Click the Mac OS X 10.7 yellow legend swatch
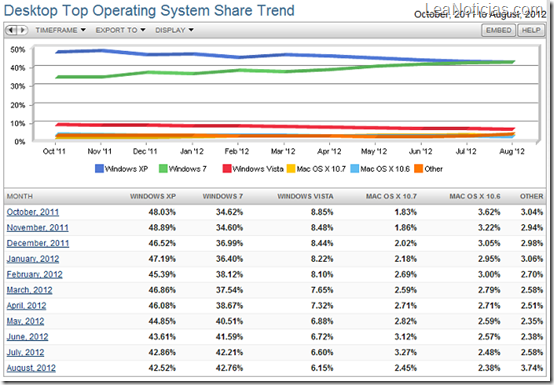This screenshot has height=385, width=554. 291,169
